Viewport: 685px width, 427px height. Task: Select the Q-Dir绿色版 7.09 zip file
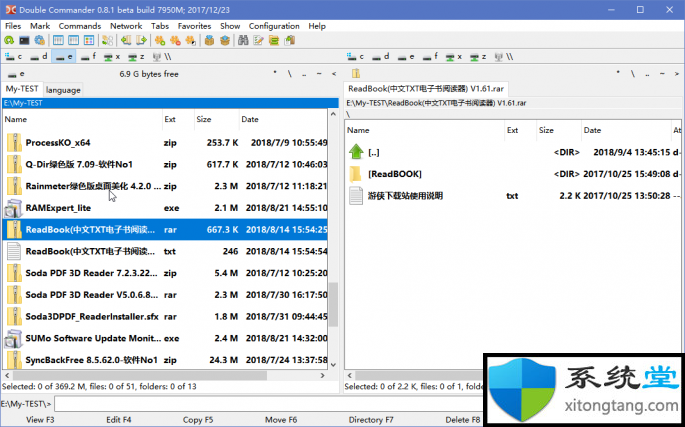point(165,165)
